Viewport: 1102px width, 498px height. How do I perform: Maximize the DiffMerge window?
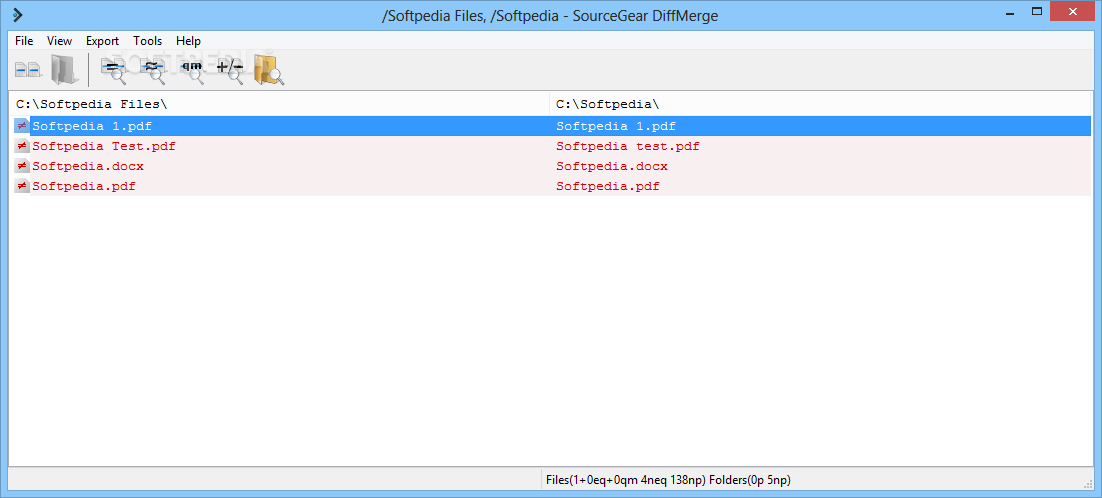[1036, 11]
